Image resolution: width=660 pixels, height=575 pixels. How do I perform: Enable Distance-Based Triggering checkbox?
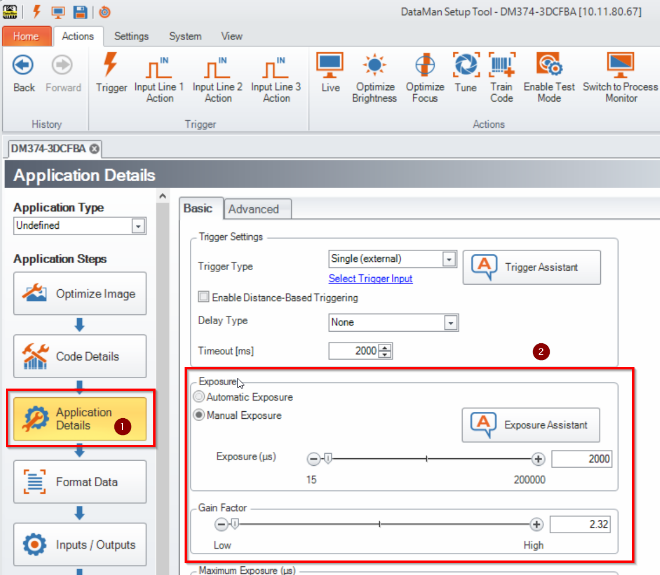204,297
